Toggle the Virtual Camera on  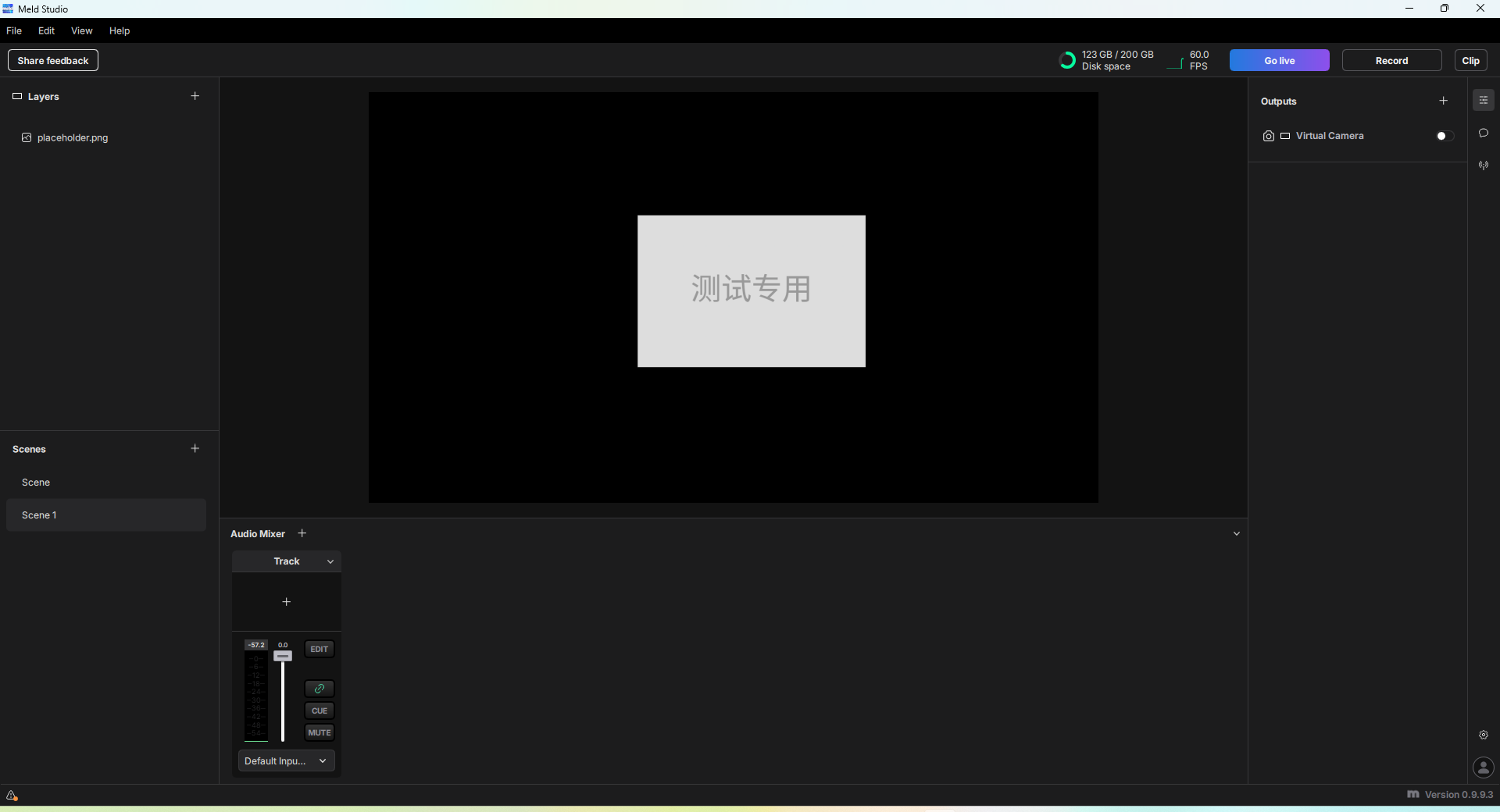1442,135
